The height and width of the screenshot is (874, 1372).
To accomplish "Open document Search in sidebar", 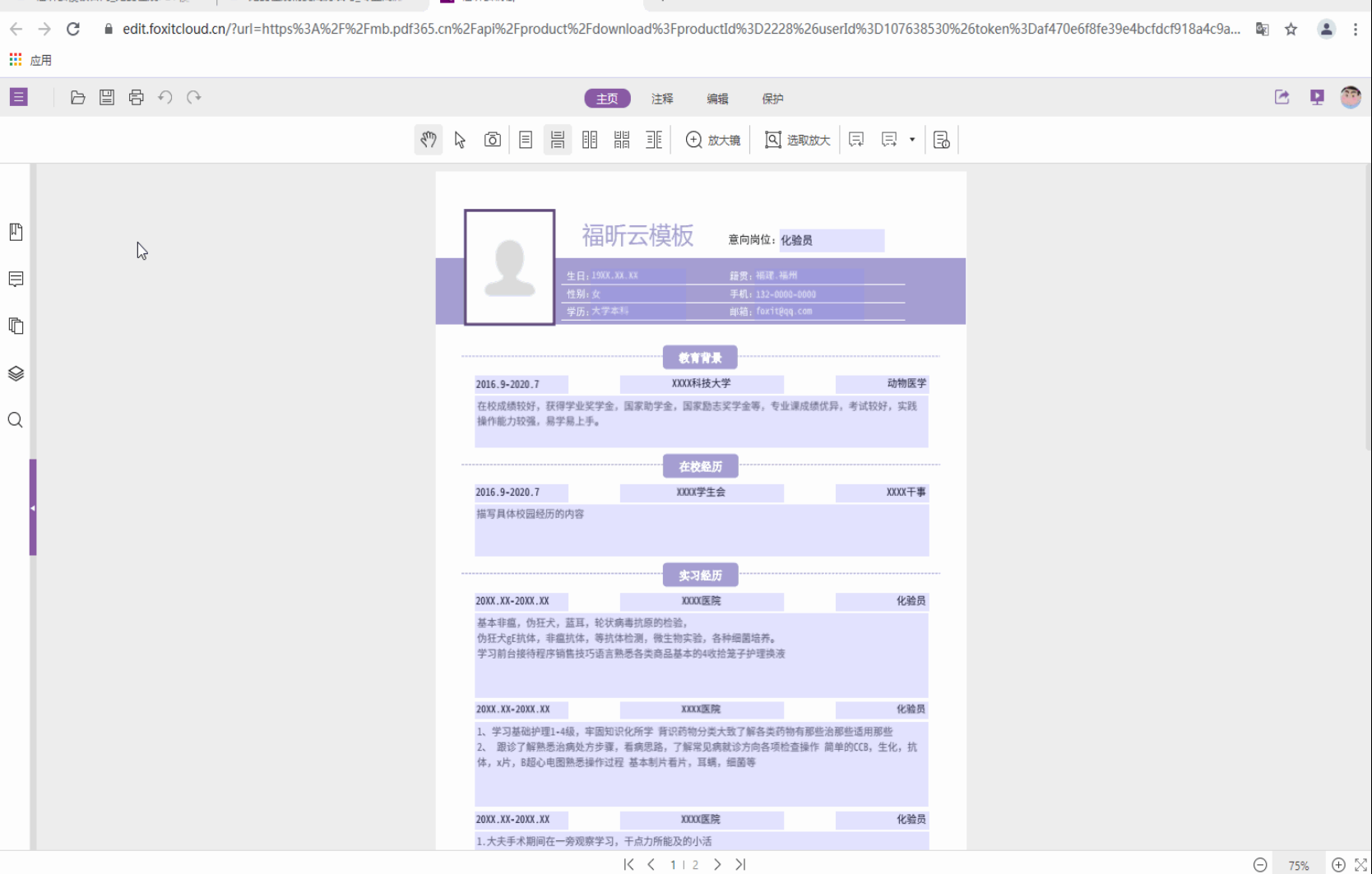I will tap(16, 420).
